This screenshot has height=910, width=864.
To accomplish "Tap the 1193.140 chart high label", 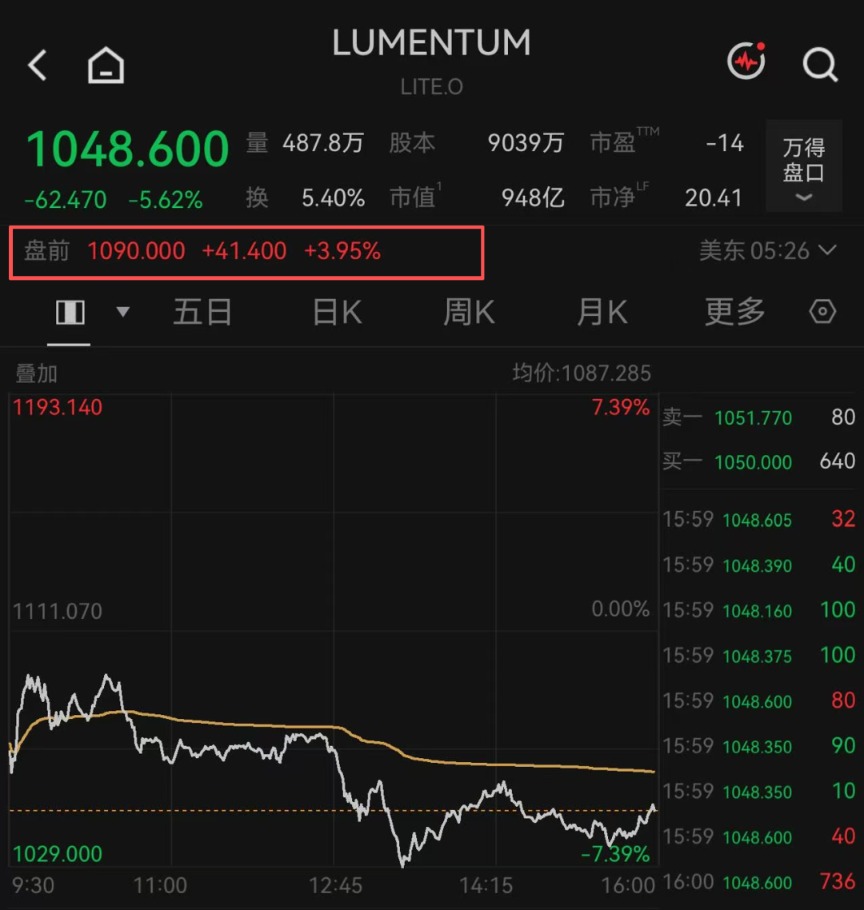I will pos(57,407).
